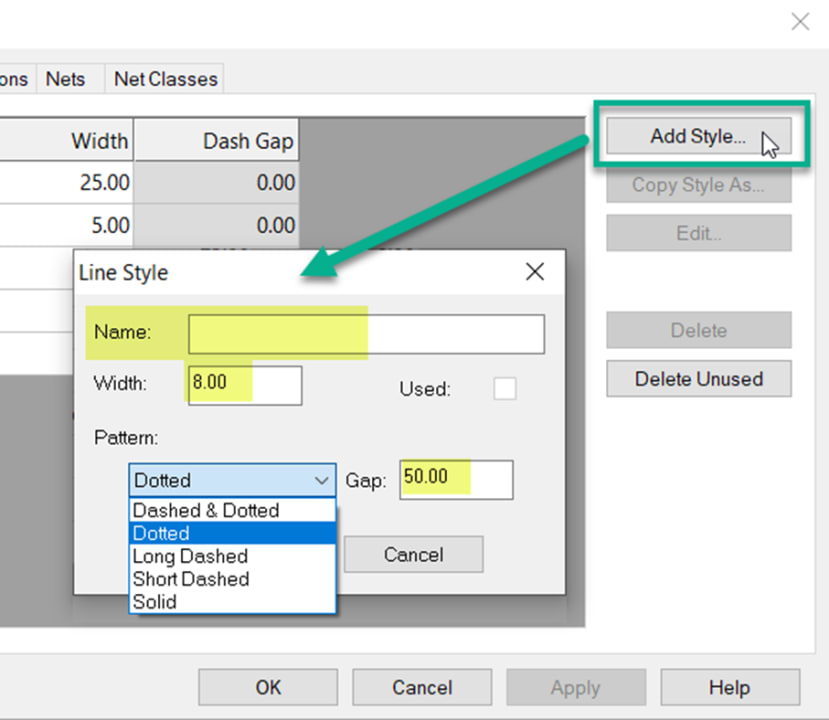
Task: Confirm settings with the OK button
Action: [x=267, y=687]
